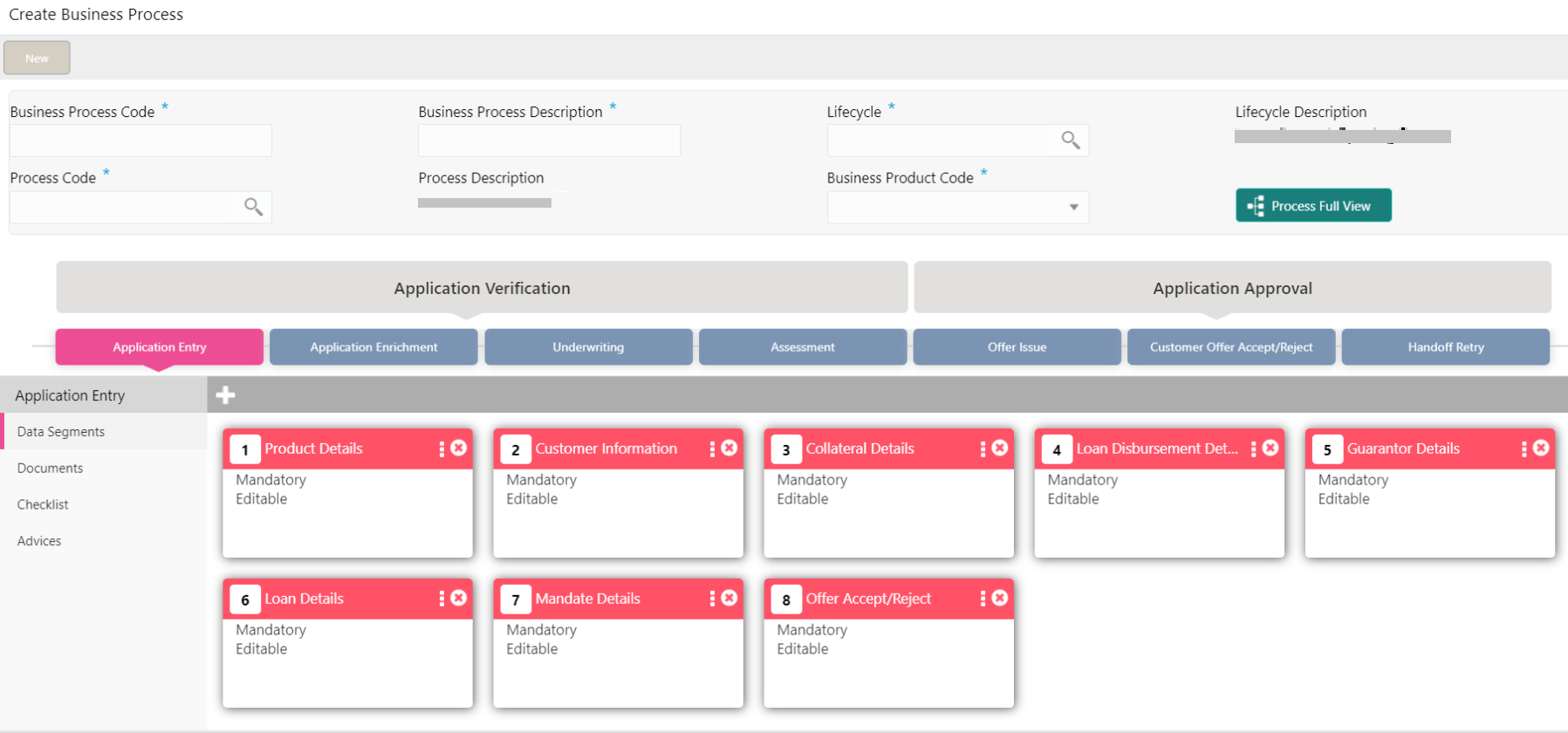Screen dimensions: 1568x733
Task: Switch to the Underwriting stage
Action: 588,347
